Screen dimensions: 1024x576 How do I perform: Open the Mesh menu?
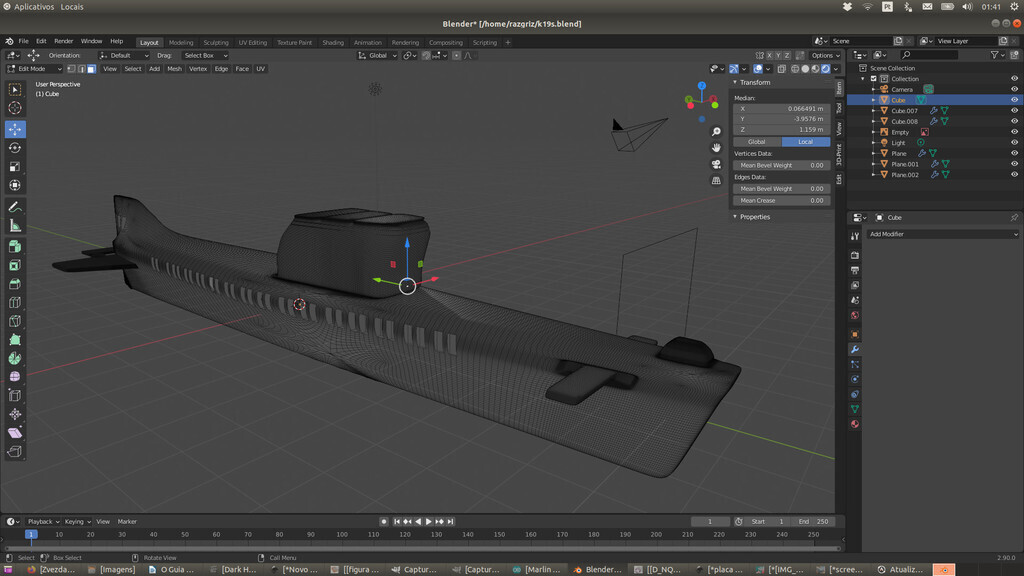point(174,69)
